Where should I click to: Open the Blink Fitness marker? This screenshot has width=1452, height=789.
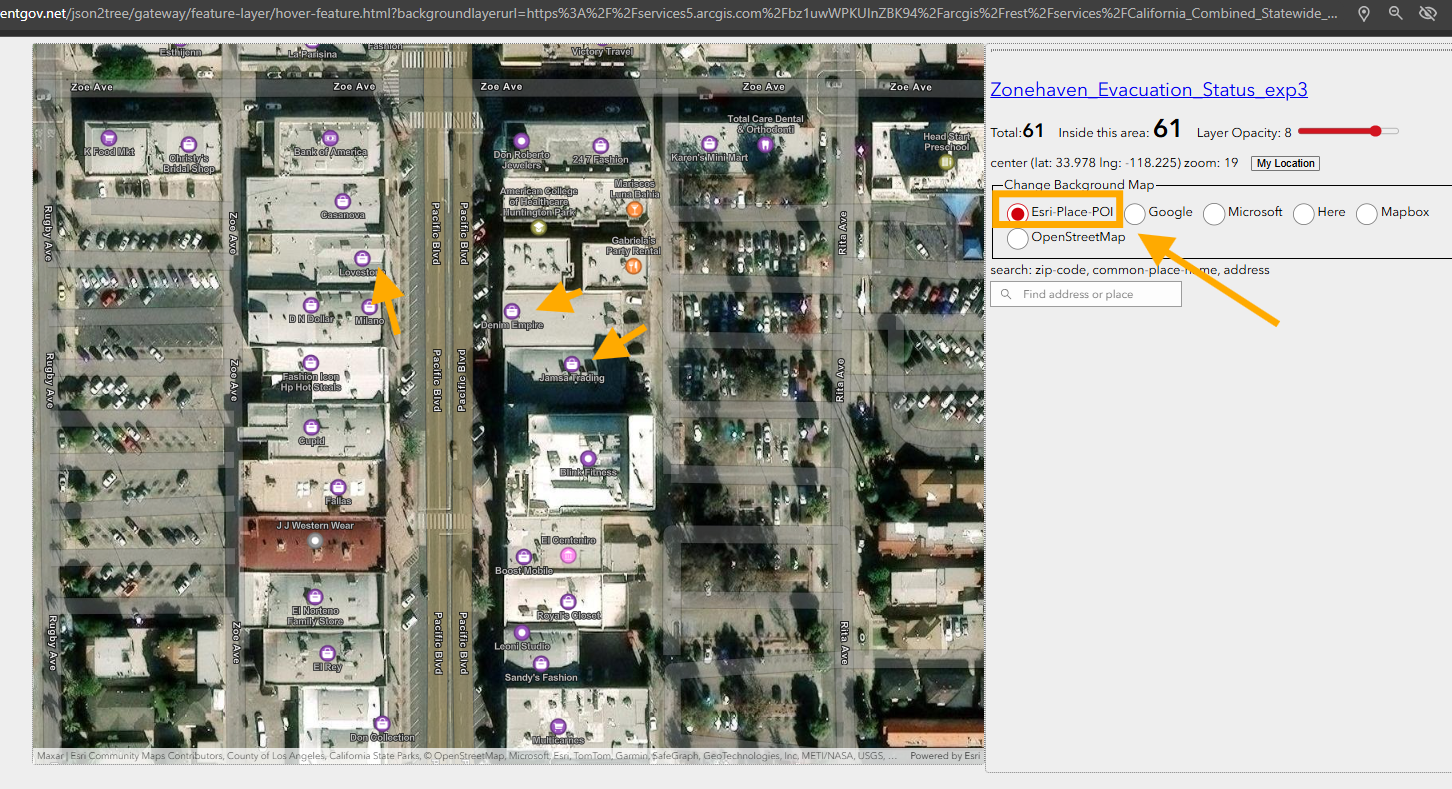click(588, 458)
